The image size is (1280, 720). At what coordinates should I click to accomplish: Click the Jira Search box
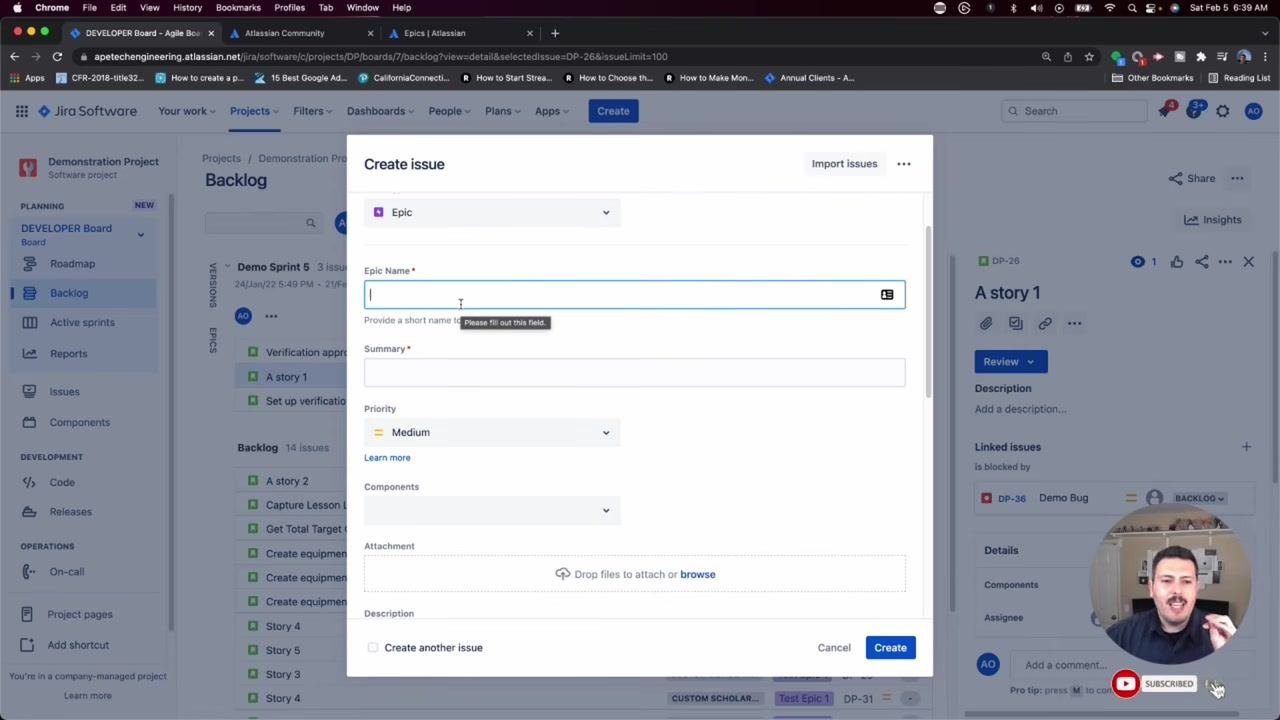coord(1073,111)
